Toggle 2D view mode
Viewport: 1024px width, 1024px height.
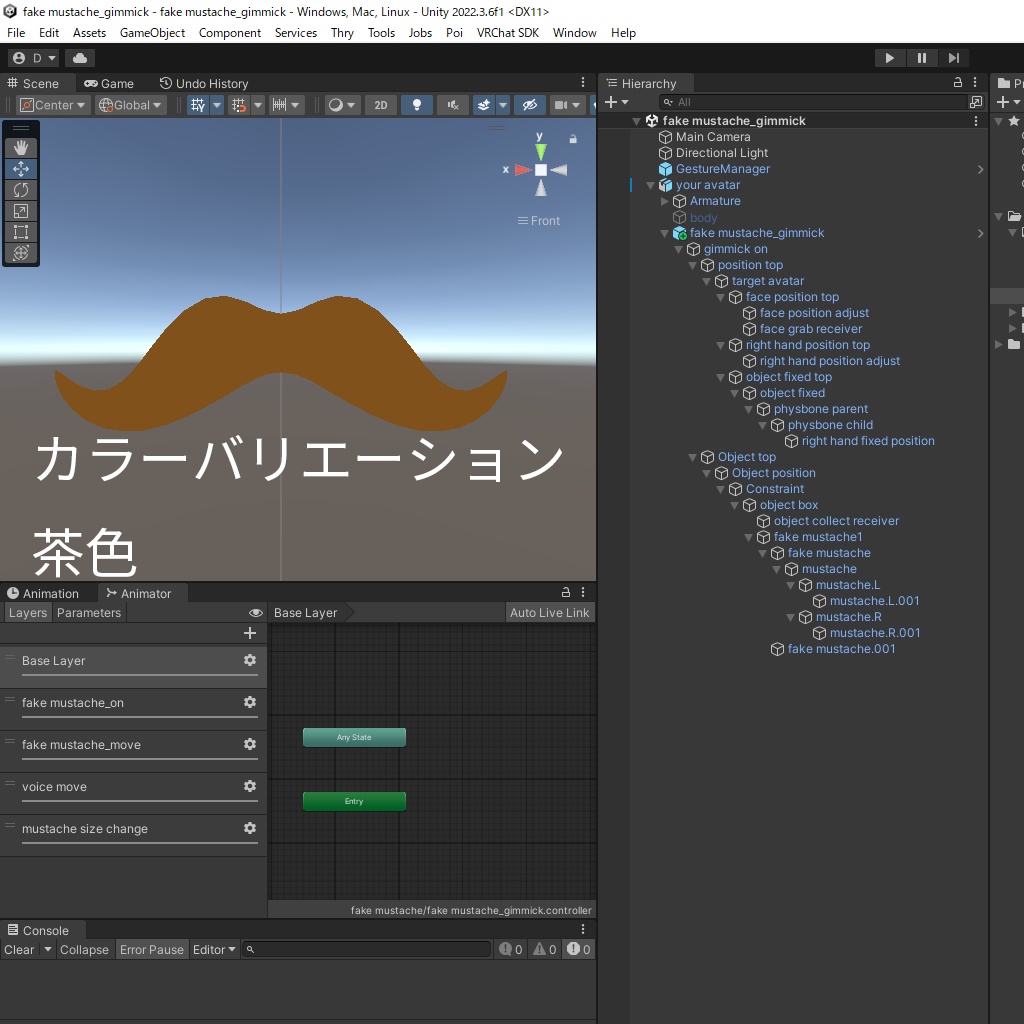(380, 104)
